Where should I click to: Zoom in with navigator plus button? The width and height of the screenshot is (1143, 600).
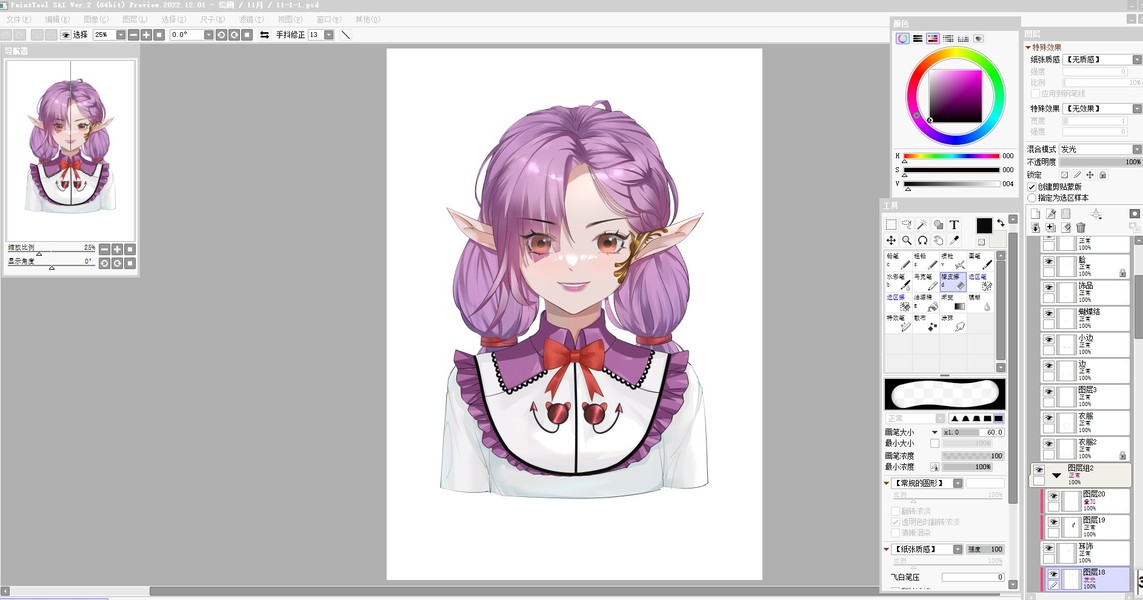(117, 249)
